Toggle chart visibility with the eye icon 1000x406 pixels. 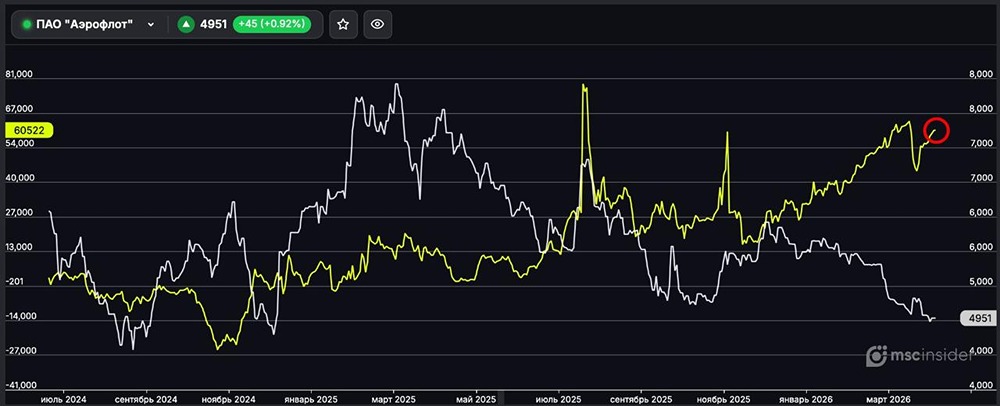[378, 24]
